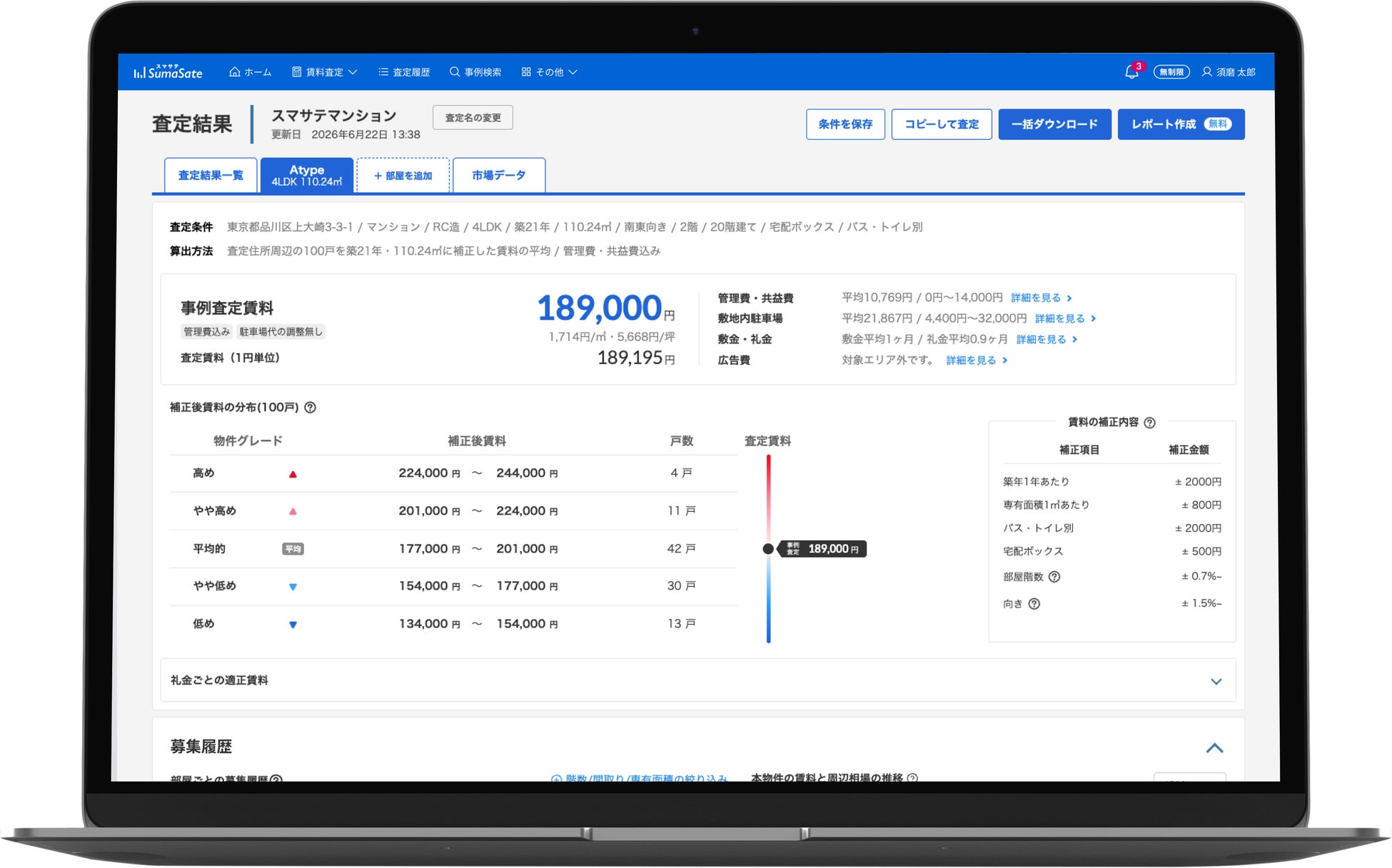Click the building icon beside 賃料査定
This screenshot has height=868, width=1392.
pyautogui.click(x=297, y=72)
